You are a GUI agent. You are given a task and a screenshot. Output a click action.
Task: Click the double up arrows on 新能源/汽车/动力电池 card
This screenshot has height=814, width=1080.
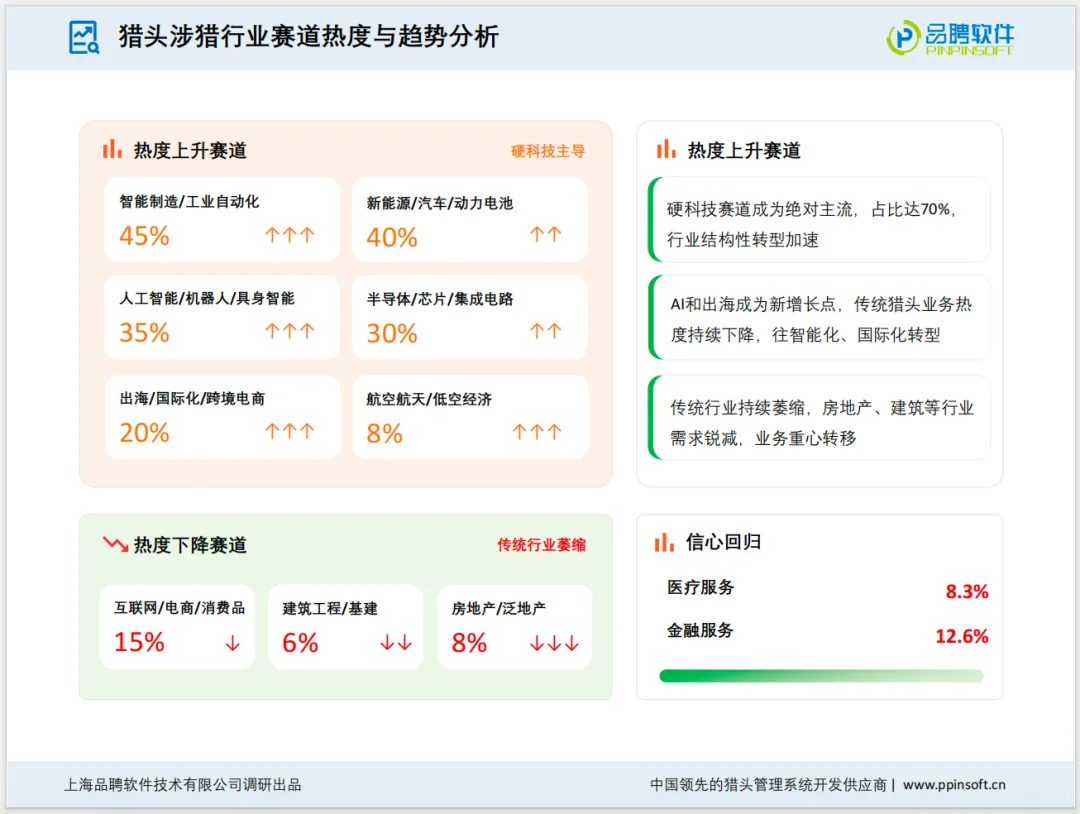coord(546,235)
